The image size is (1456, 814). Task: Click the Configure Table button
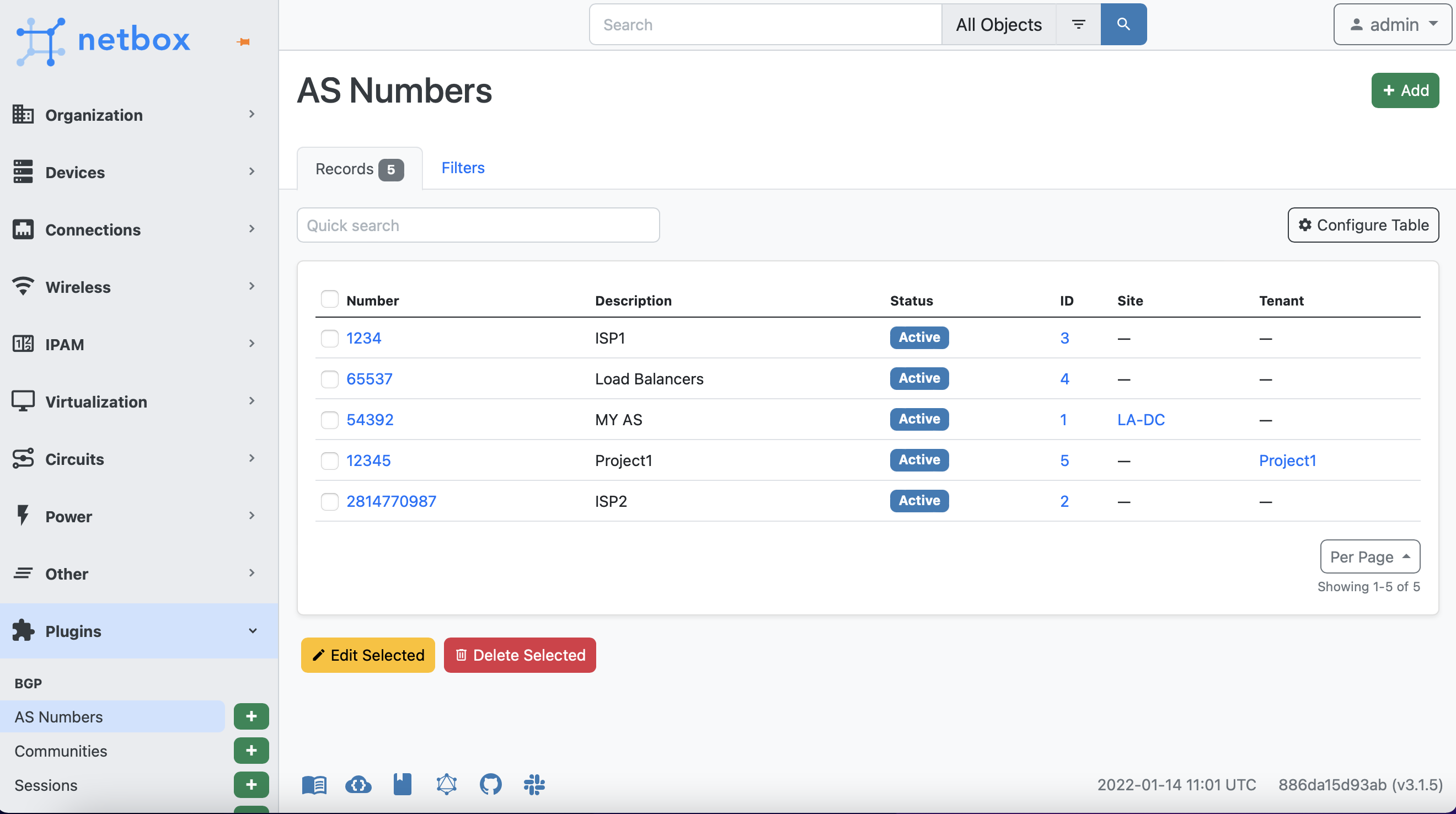point(1363,225)
